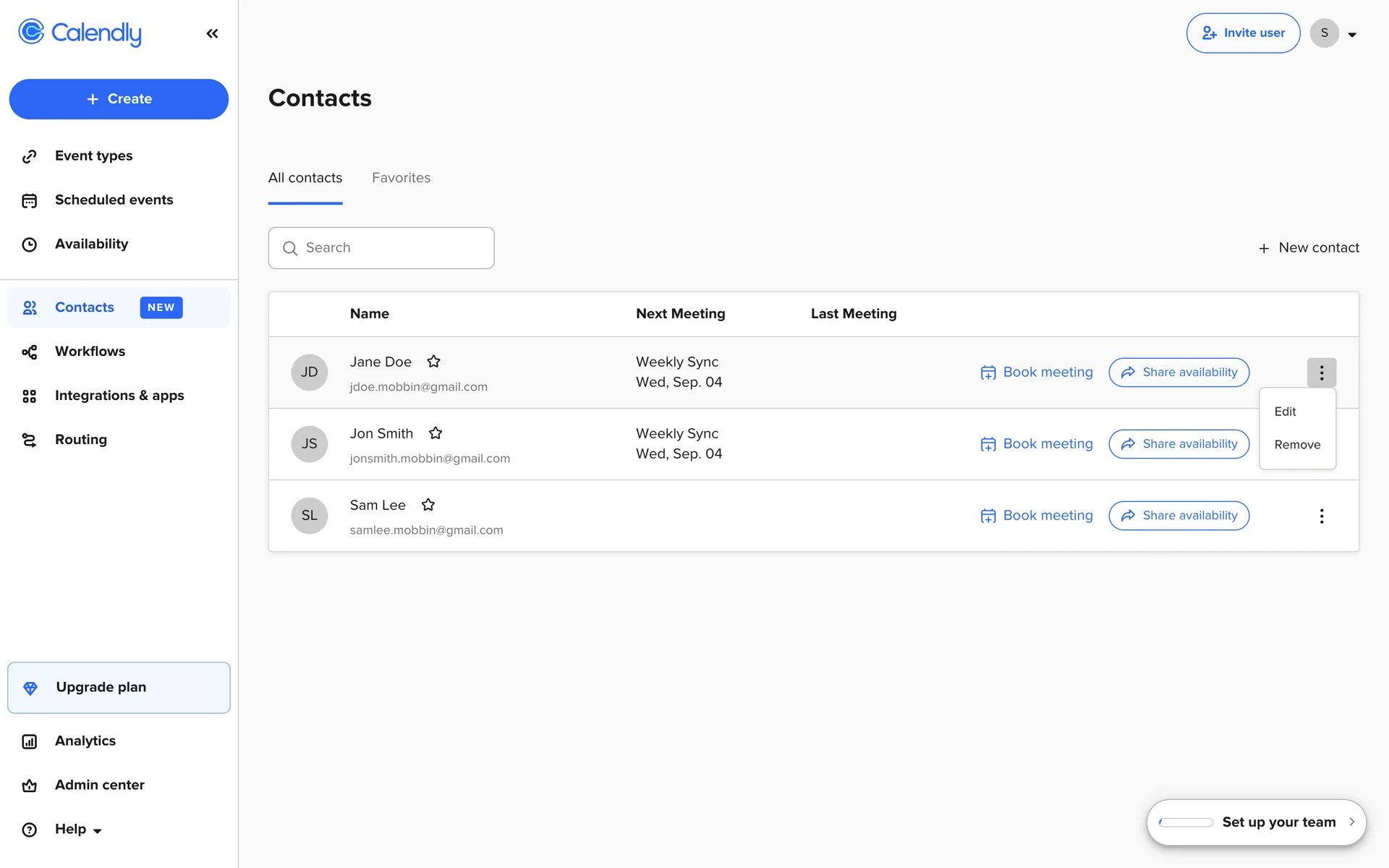Open Integrations & apps grid icon
This screenshot has width=1389, height=868.
(x=30, y=396)
